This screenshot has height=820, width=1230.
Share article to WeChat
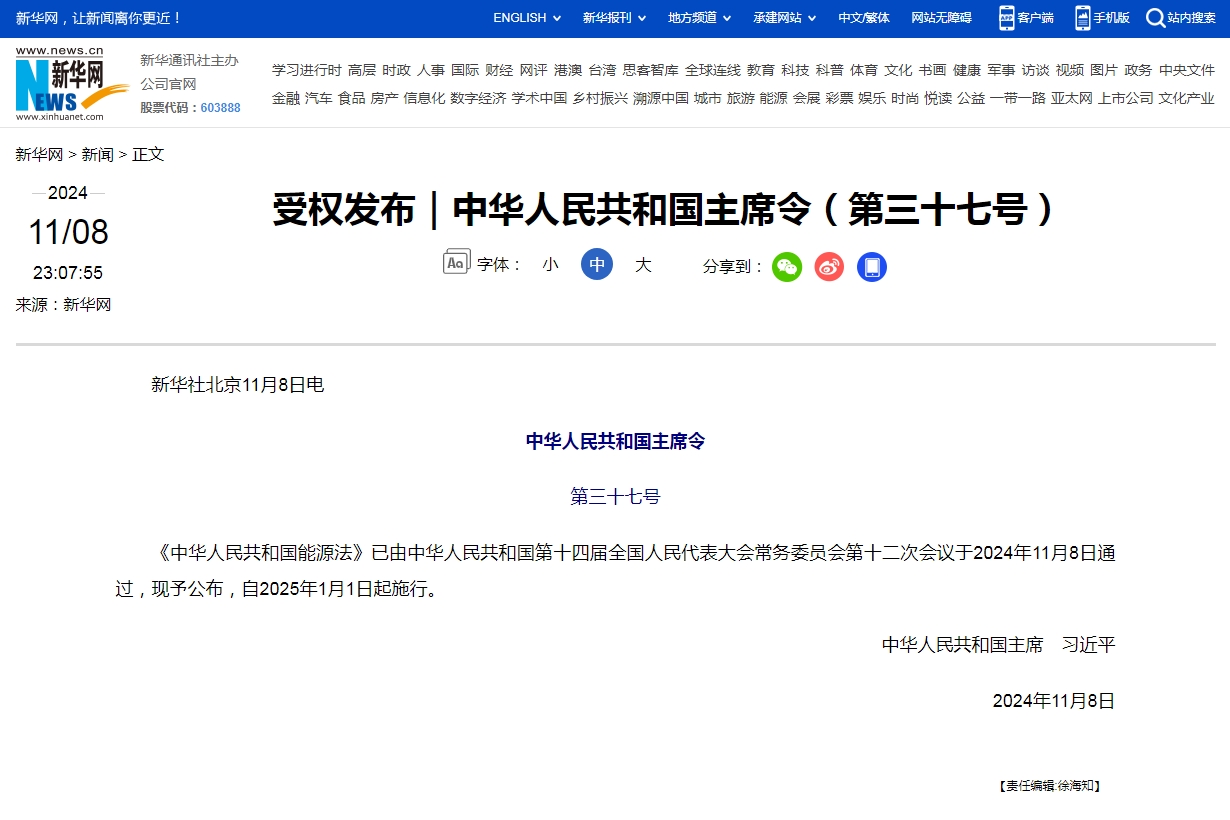click(787, 267)
